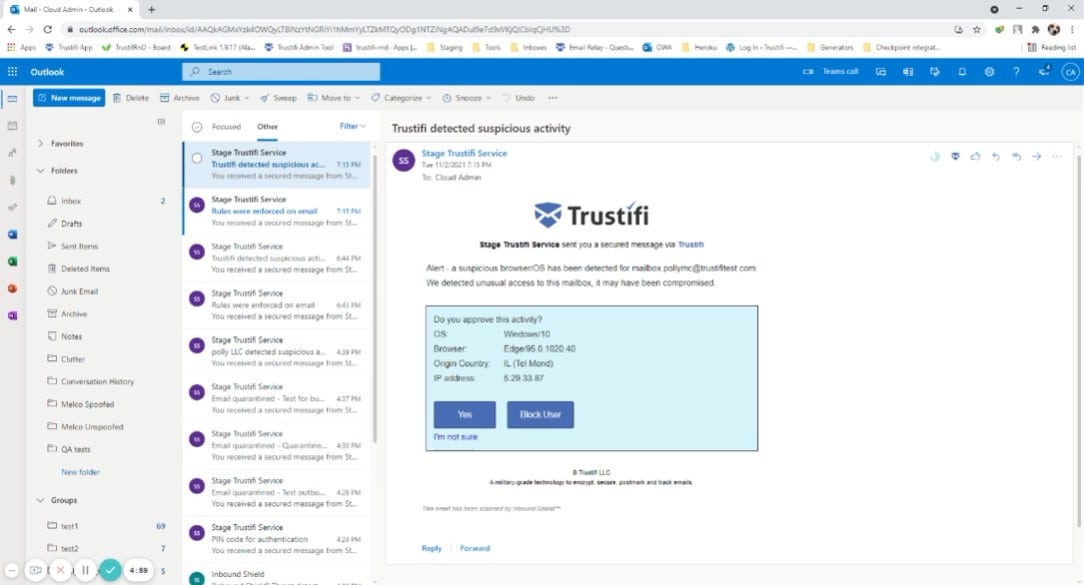Click the Trustifi link in email body
This screenshot has height=585, width=1084.
point(691,244)
